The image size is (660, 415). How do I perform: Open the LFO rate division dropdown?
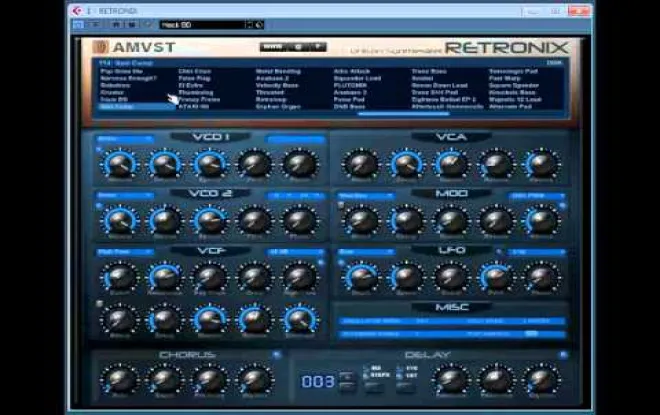(x=536, y=252)
